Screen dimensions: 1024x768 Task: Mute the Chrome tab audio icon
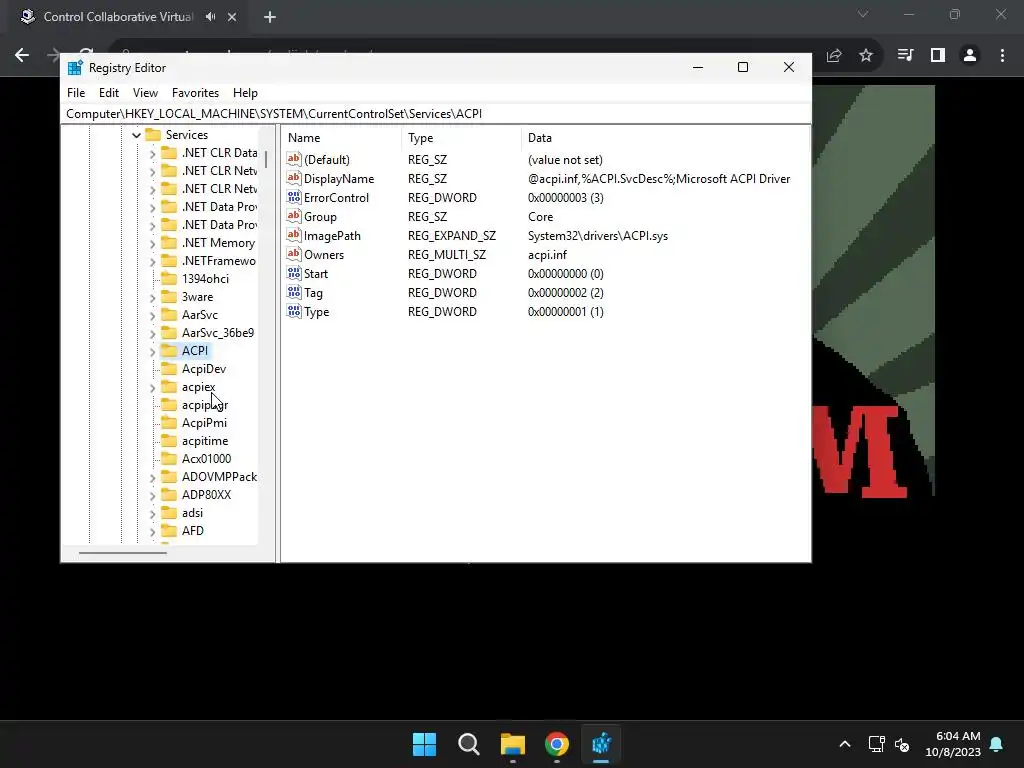[210, 17]
